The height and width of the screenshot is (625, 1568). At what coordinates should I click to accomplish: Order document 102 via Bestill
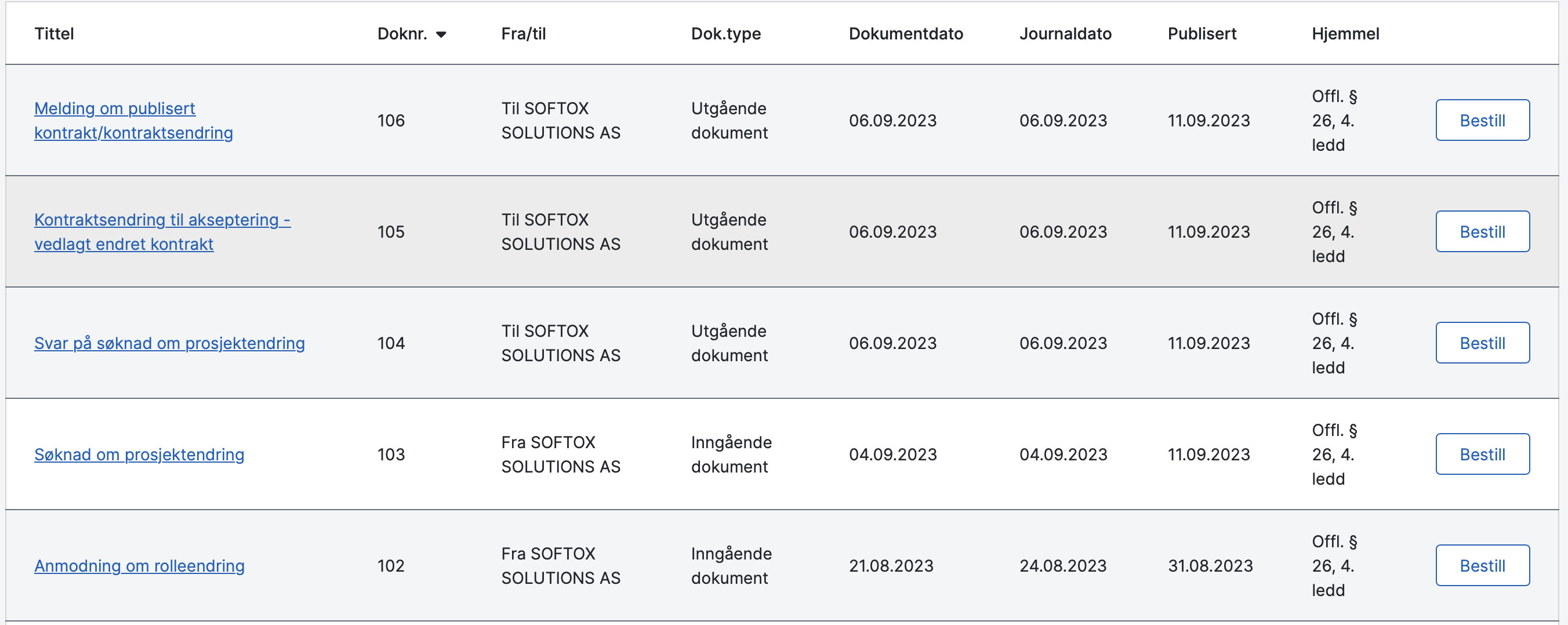[1482, 566]
